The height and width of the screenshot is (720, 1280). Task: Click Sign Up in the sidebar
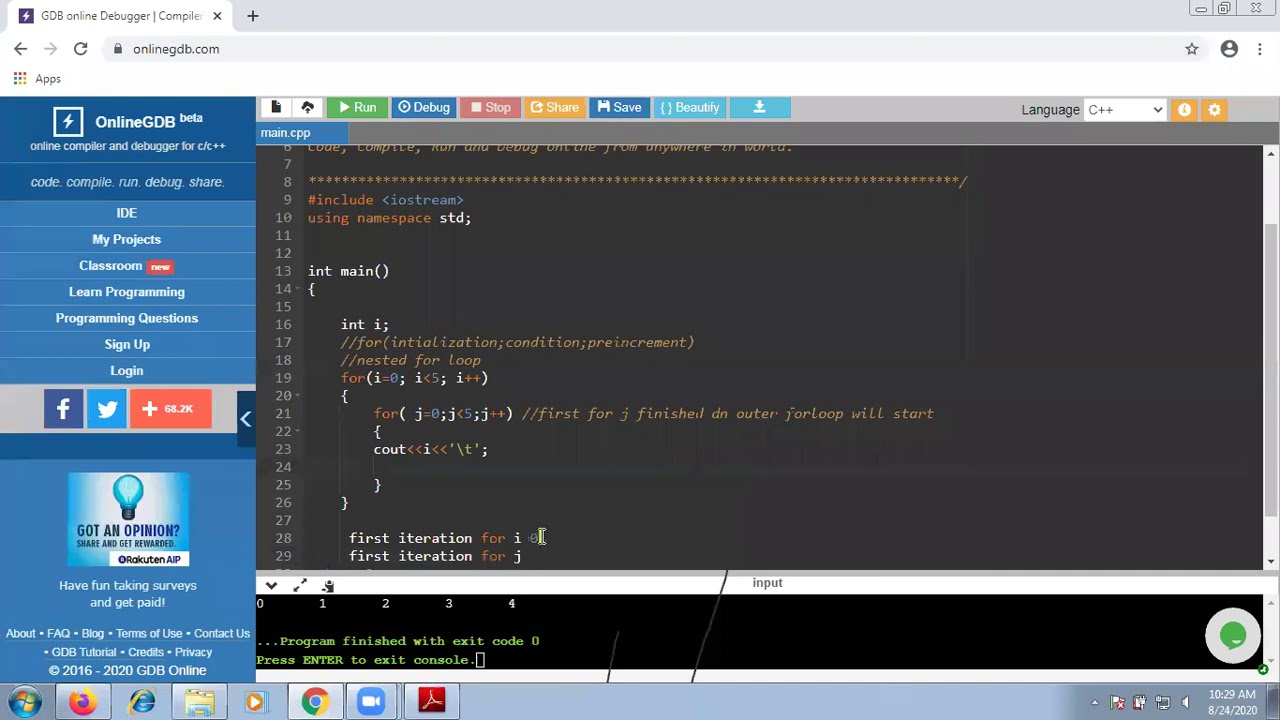point(126,344)
